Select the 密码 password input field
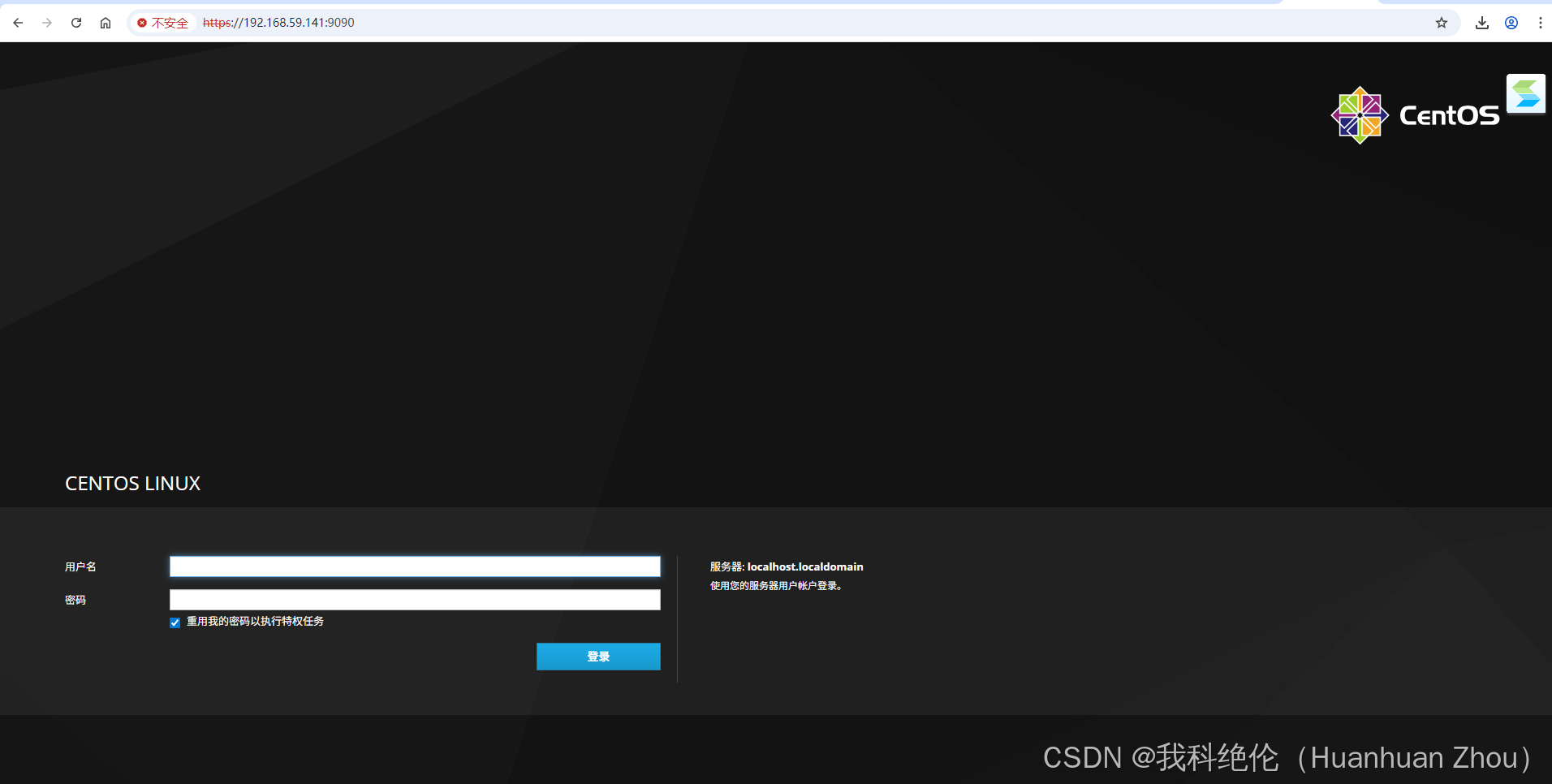This screenshot has width=1552, height=784. (x=414, y=600)
